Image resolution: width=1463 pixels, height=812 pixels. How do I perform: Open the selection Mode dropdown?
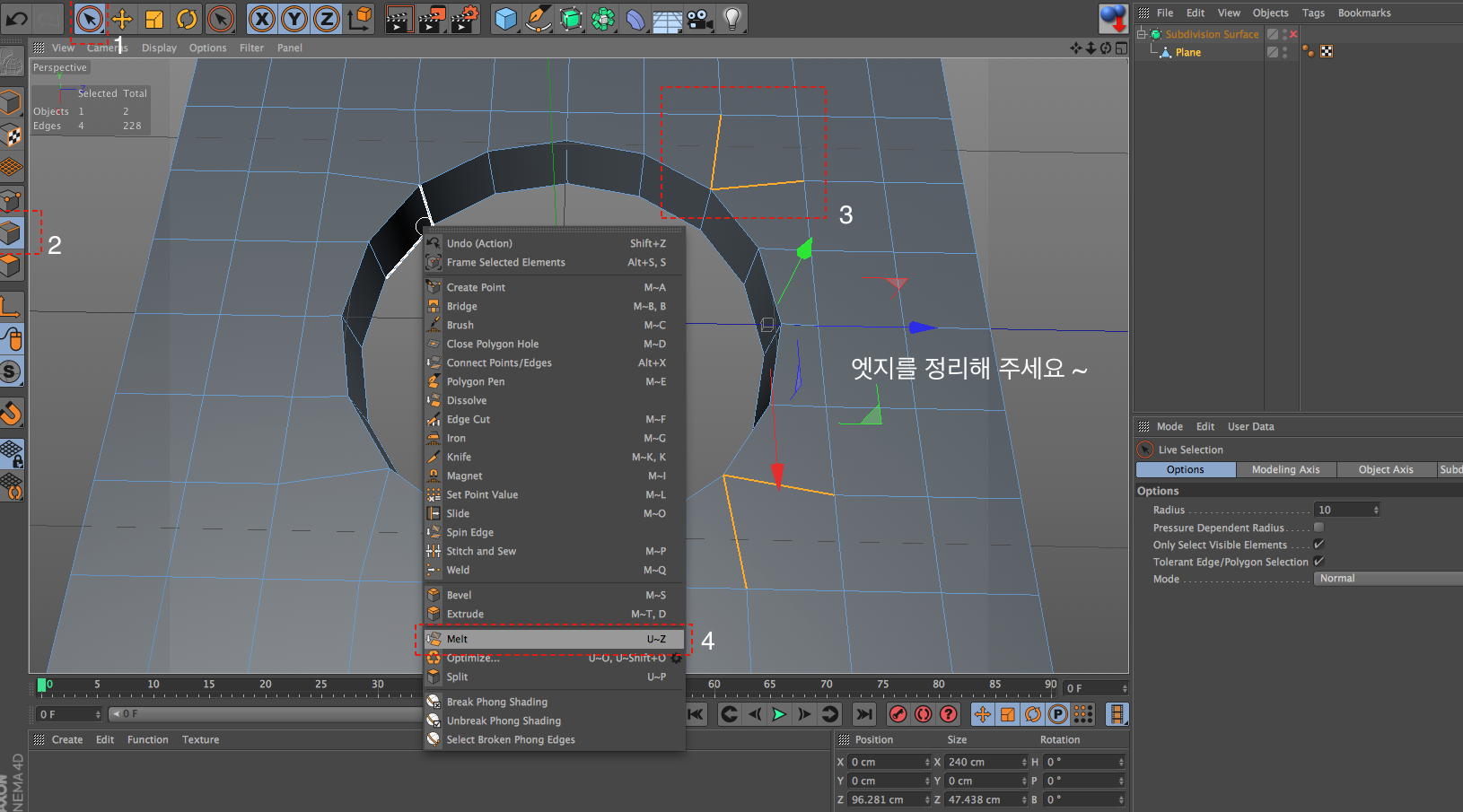point(1389,579)
